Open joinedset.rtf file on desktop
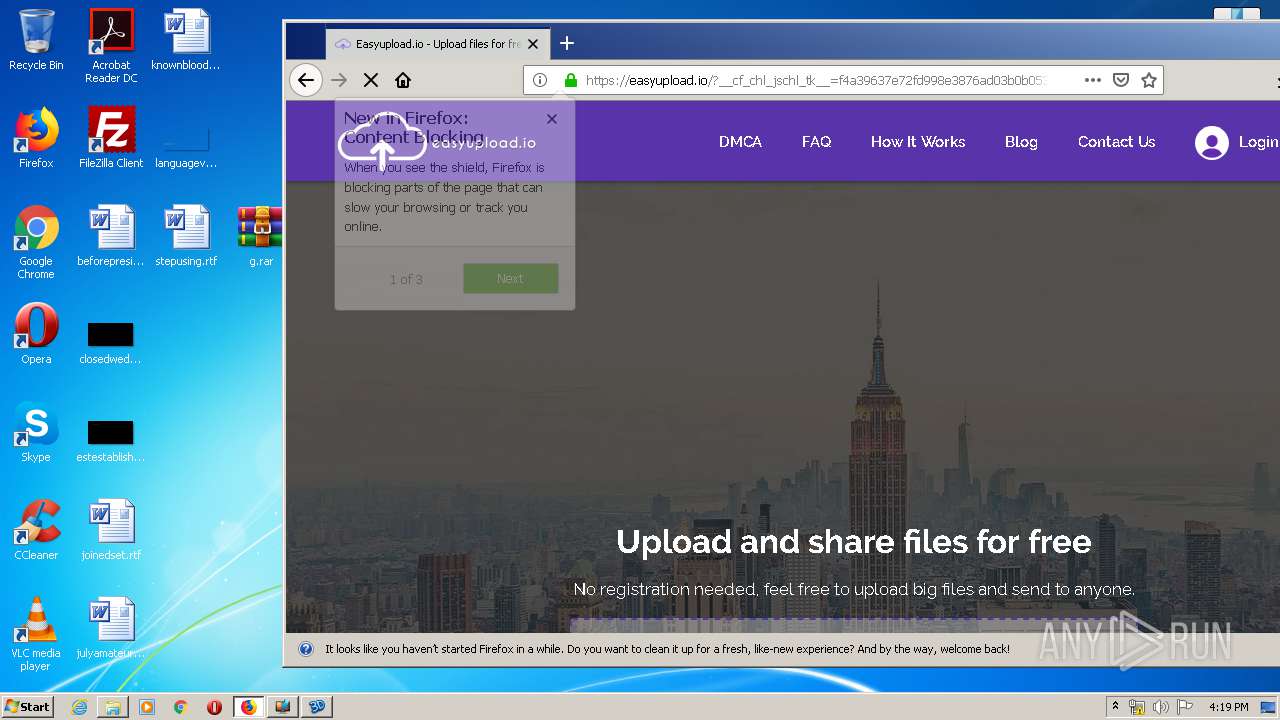This screenshot has width=1280, height=720. tap(111, 530)
